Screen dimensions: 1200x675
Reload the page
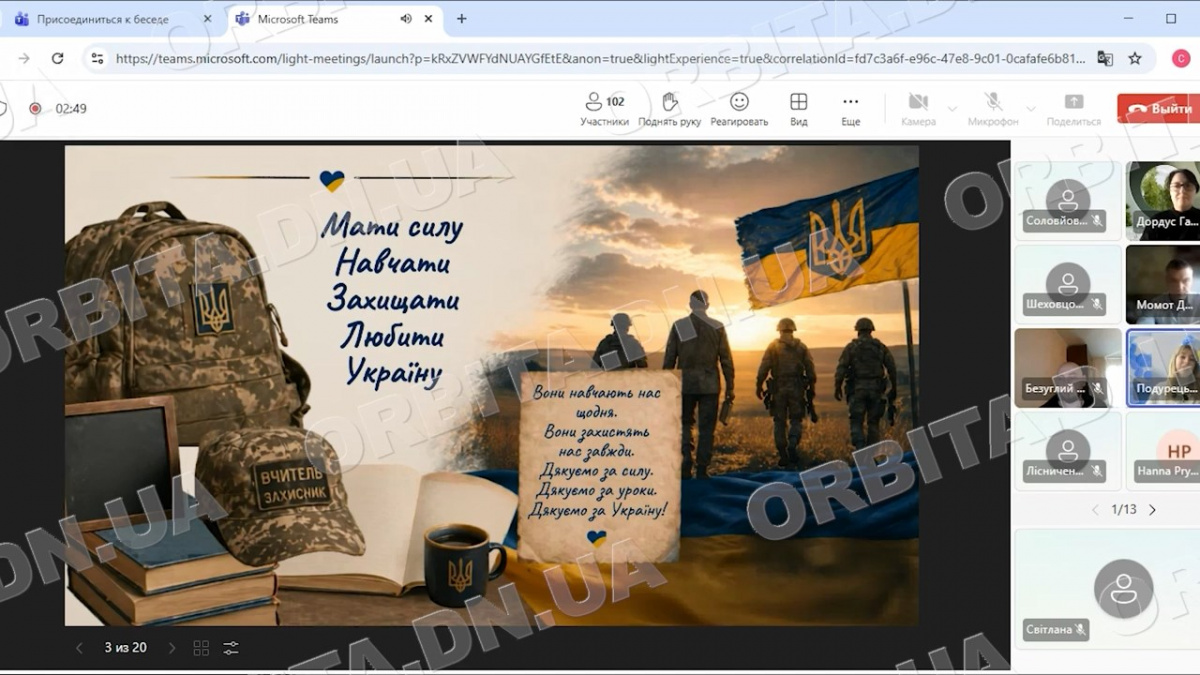[x=58, y=59]
